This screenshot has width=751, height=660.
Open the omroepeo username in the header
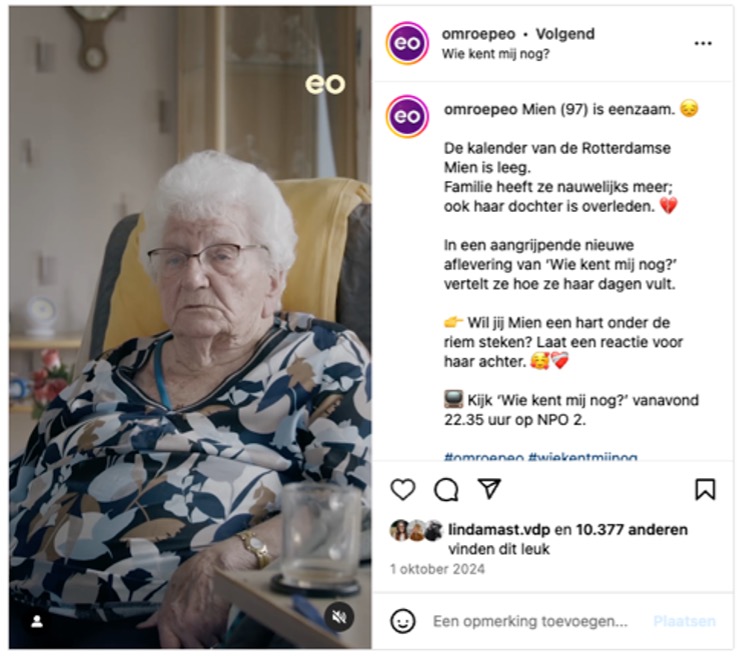478,34
